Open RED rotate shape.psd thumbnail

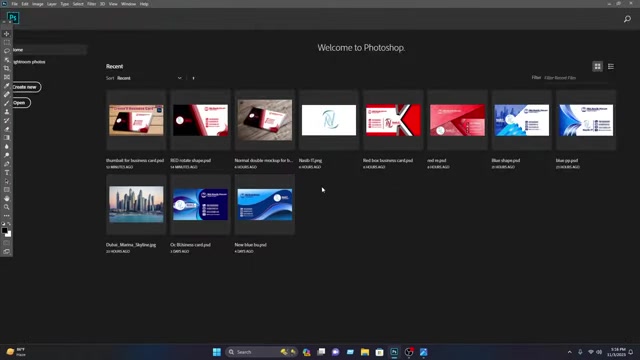pos(200,120)
